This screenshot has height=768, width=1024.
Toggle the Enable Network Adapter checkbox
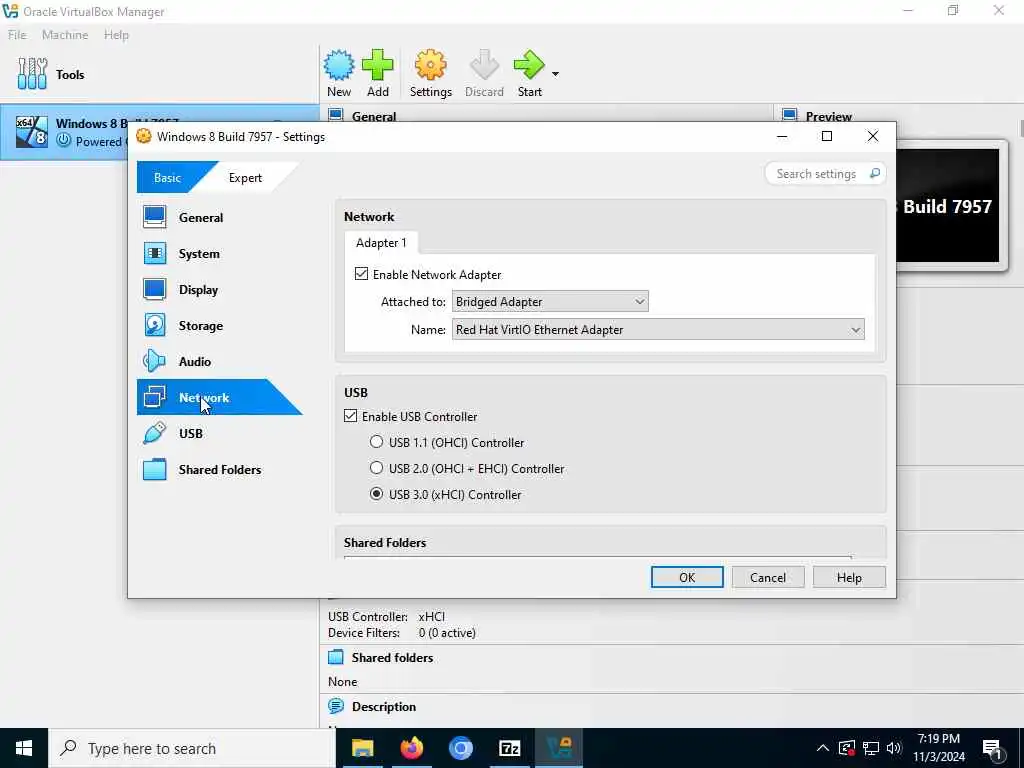(361, 274)
